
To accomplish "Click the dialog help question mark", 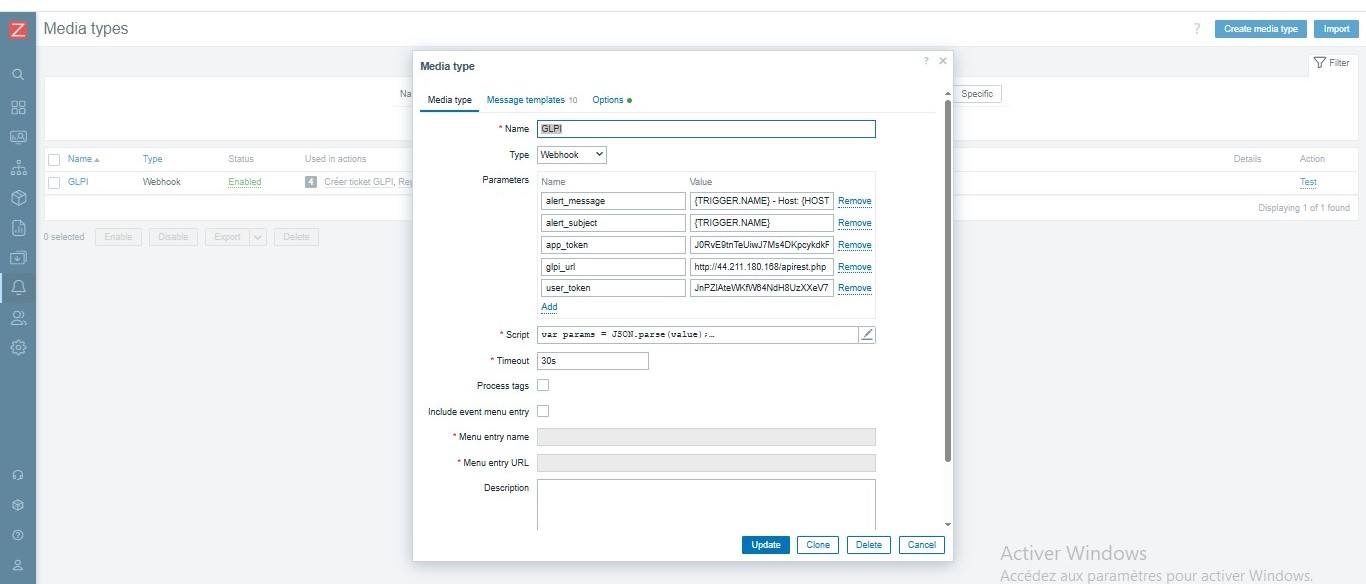I will pos(926,61).
